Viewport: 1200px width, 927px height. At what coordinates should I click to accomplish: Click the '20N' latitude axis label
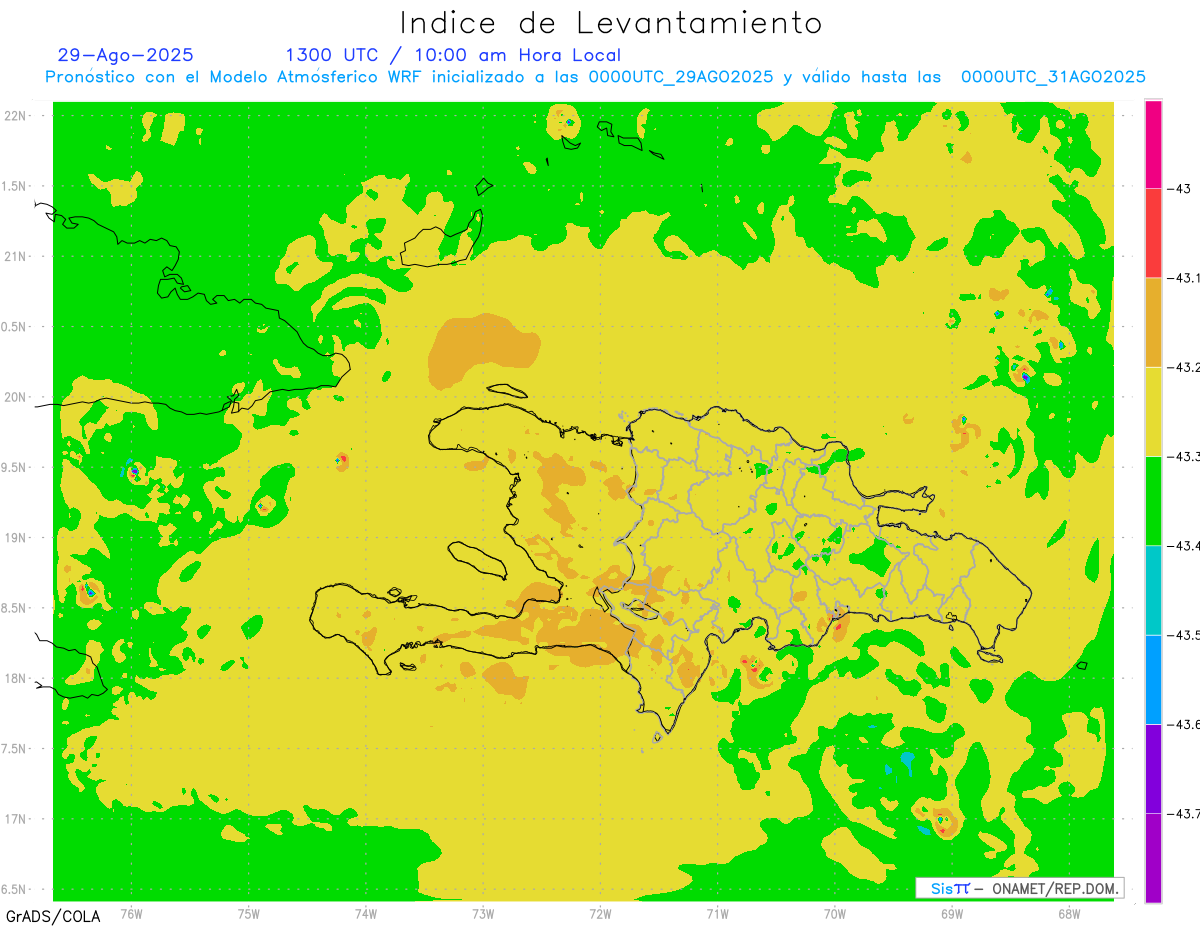click(x=15, y=397)
